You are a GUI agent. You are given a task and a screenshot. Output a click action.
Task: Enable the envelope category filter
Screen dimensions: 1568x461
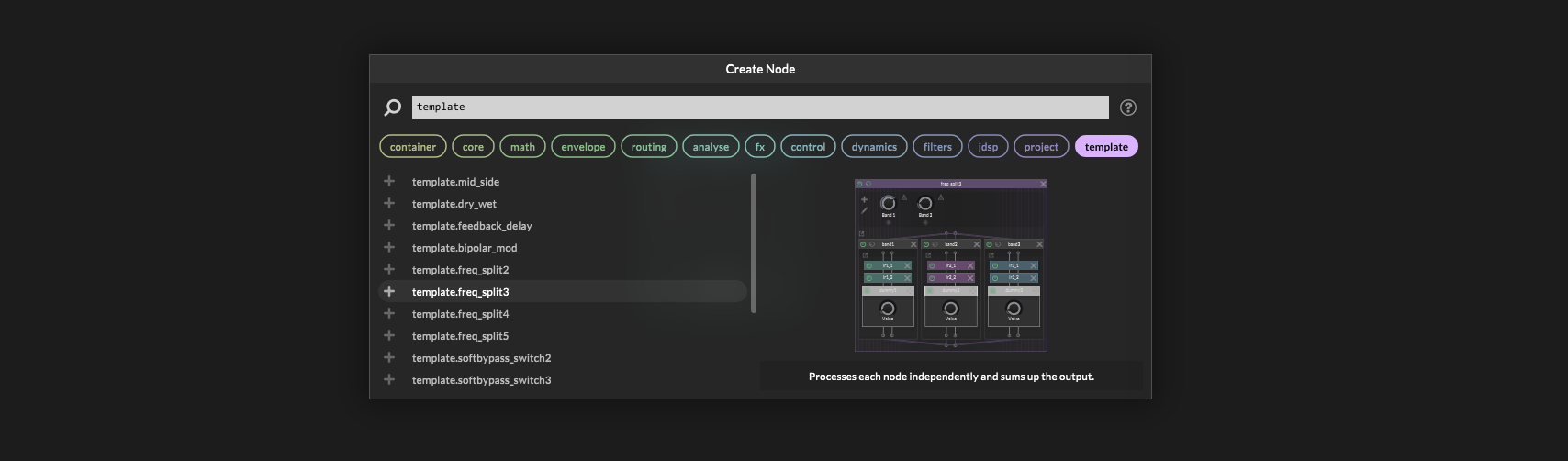[x=583, y=147]
